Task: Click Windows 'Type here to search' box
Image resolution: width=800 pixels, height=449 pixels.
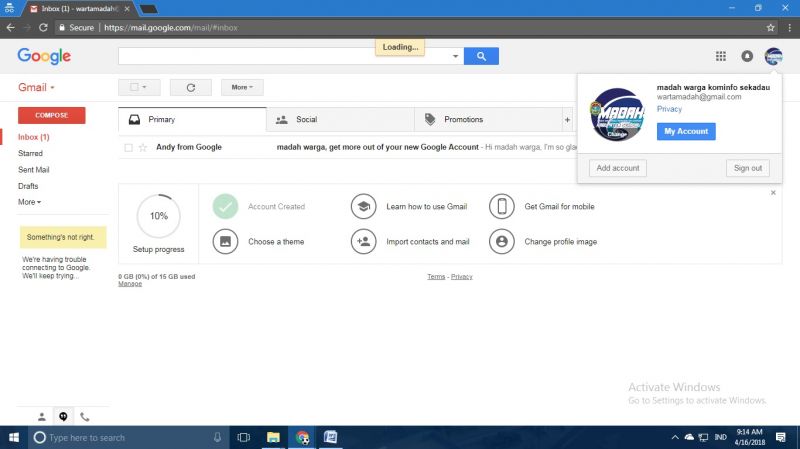Action: point(128,437)
